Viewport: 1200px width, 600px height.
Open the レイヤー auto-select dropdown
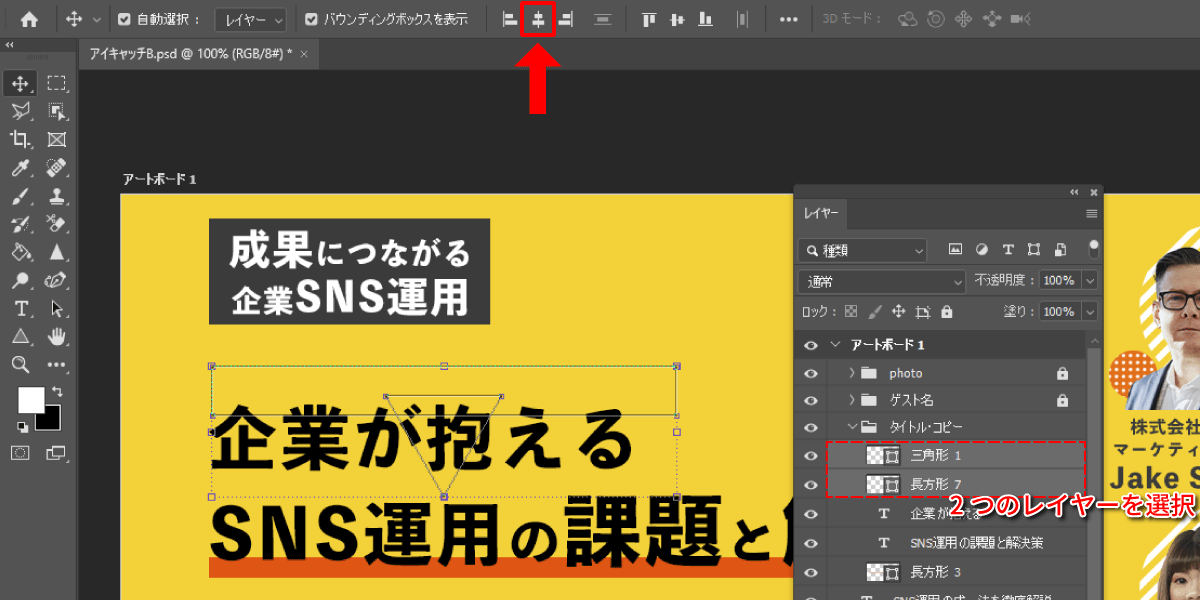click(x=251, y=19)
